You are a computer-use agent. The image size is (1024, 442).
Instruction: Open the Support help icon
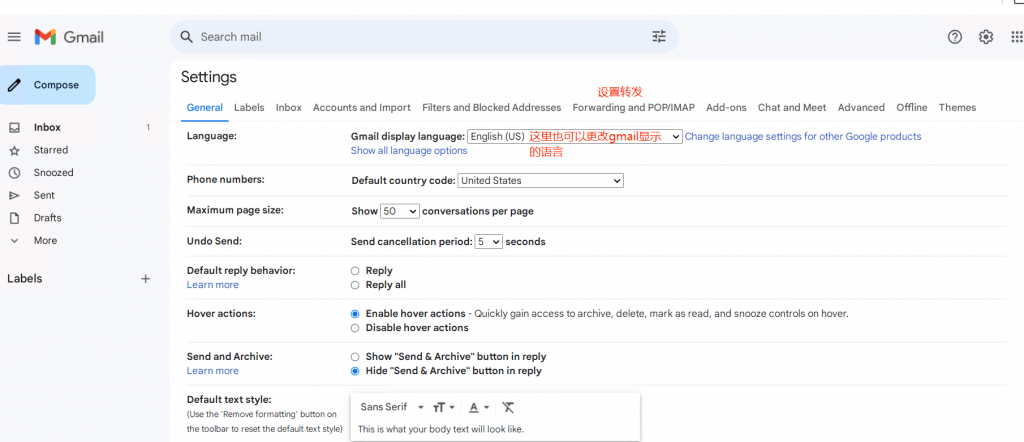point(955,37)
